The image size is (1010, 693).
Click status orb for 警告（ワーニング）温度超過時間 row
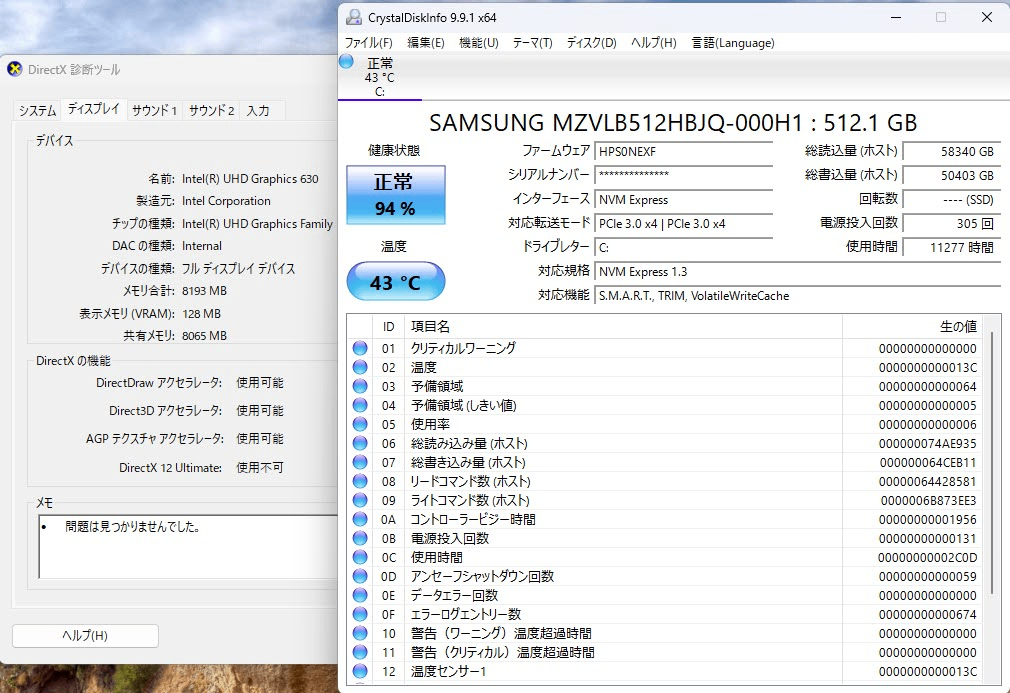(x=360, y=633)
